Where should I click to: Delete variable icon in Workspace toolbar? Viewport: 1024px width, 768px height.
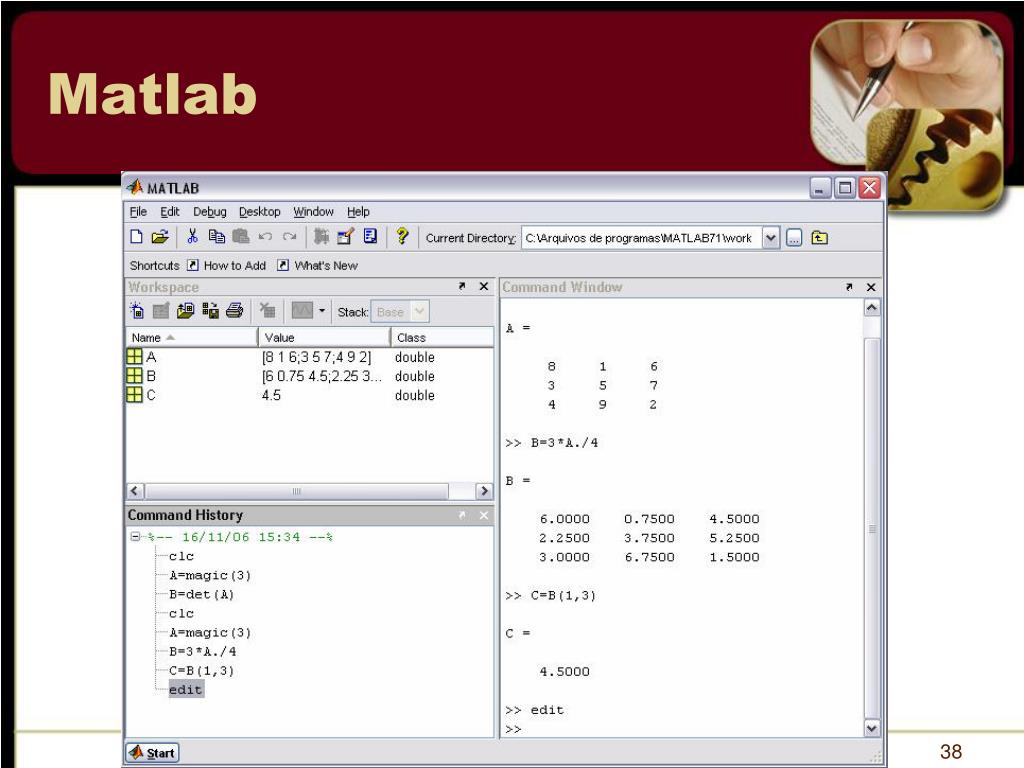click(267, 311)
